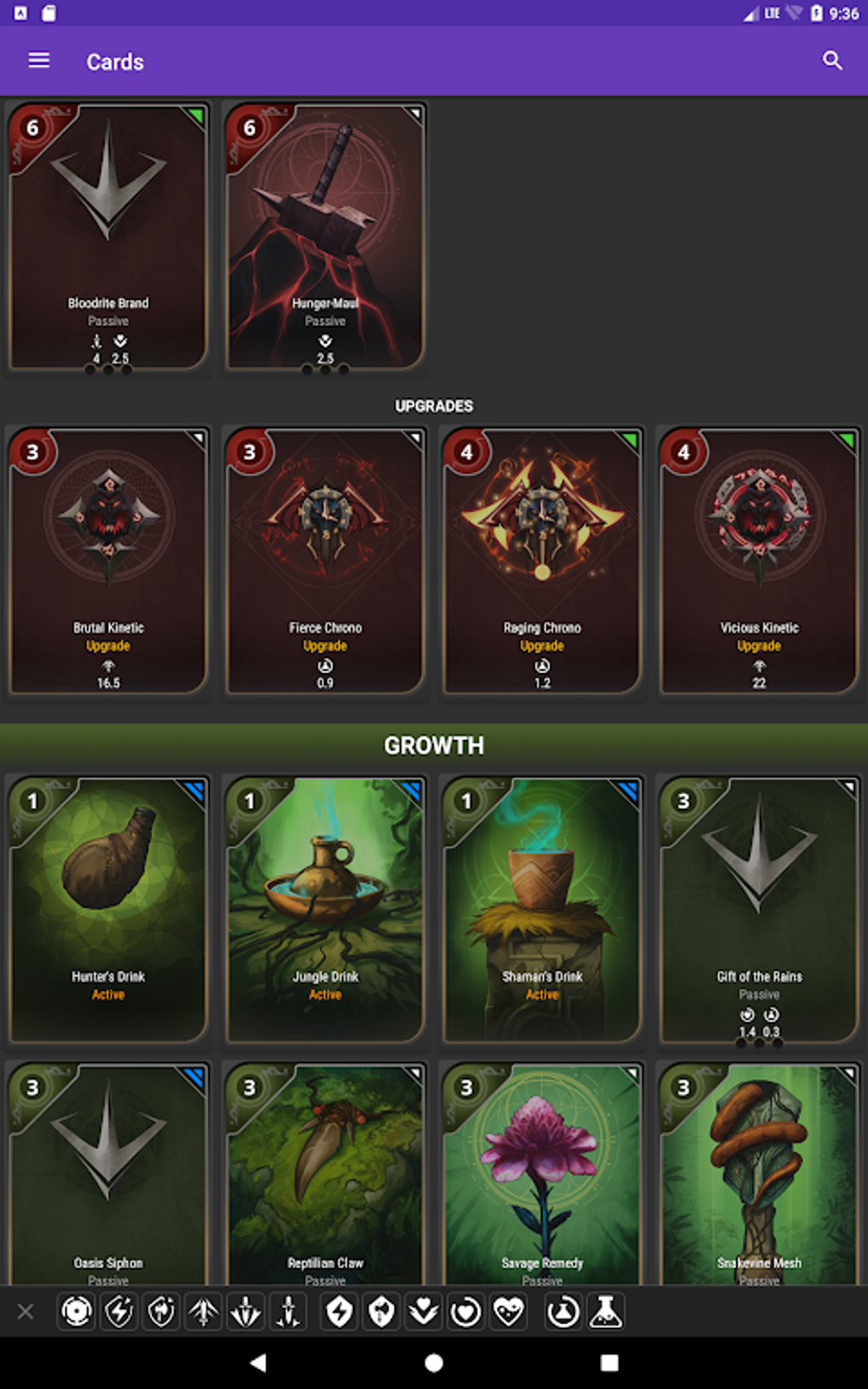Tap the search magnifier icon

[x=832, y=60]
